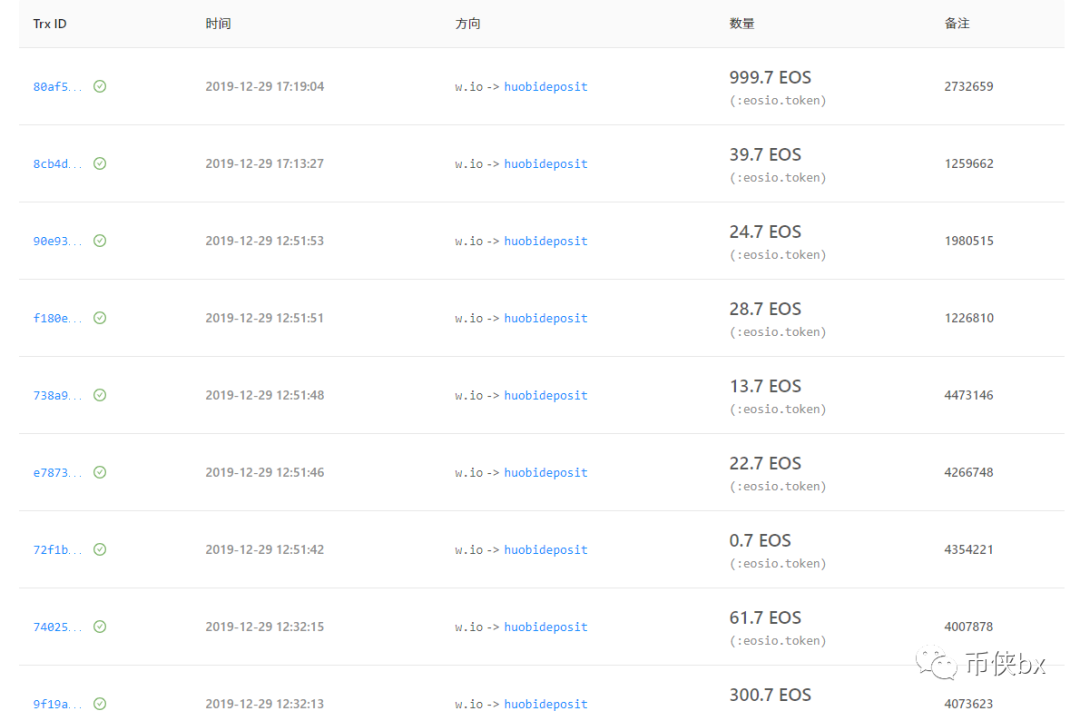Click the 数量 column header
Screen dimensions: 1080x711
pyautogui.click(x=742, y=23)
